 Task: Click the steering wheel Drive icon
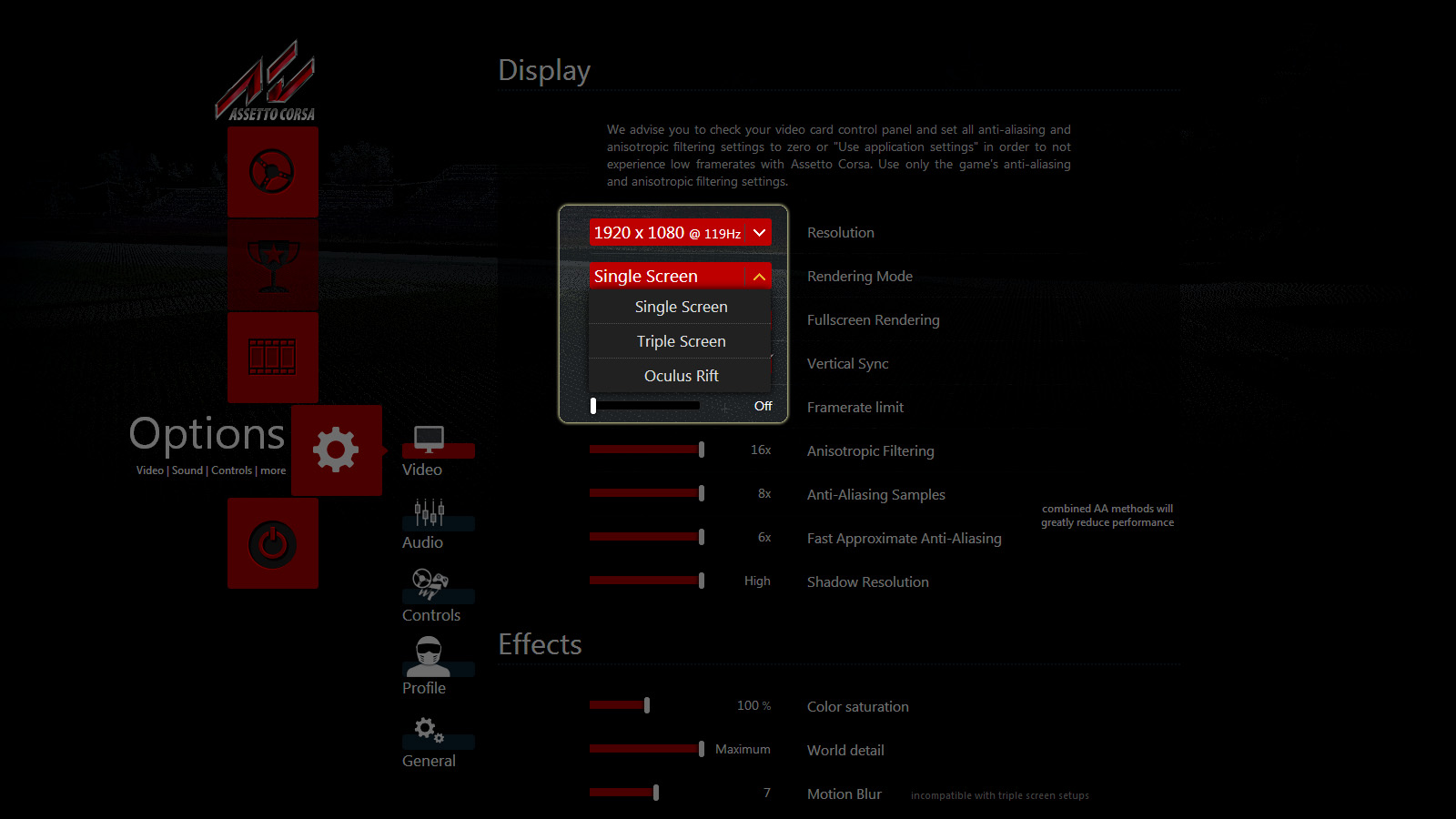272,171
